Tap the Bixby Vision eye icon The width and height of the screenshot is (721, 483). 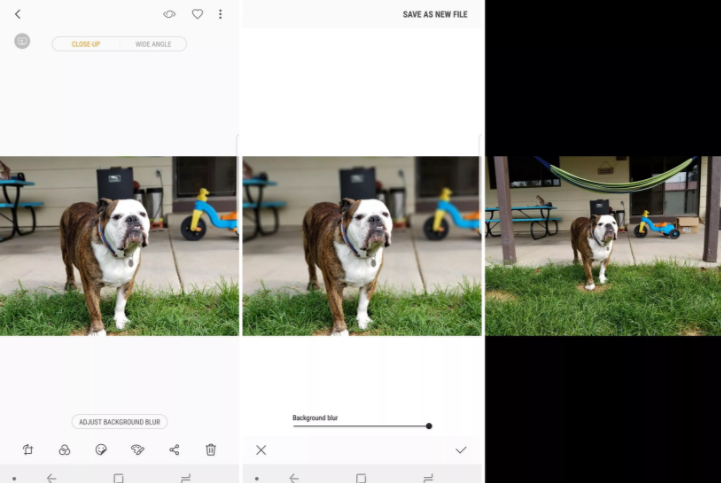click(x=170, y=15)
